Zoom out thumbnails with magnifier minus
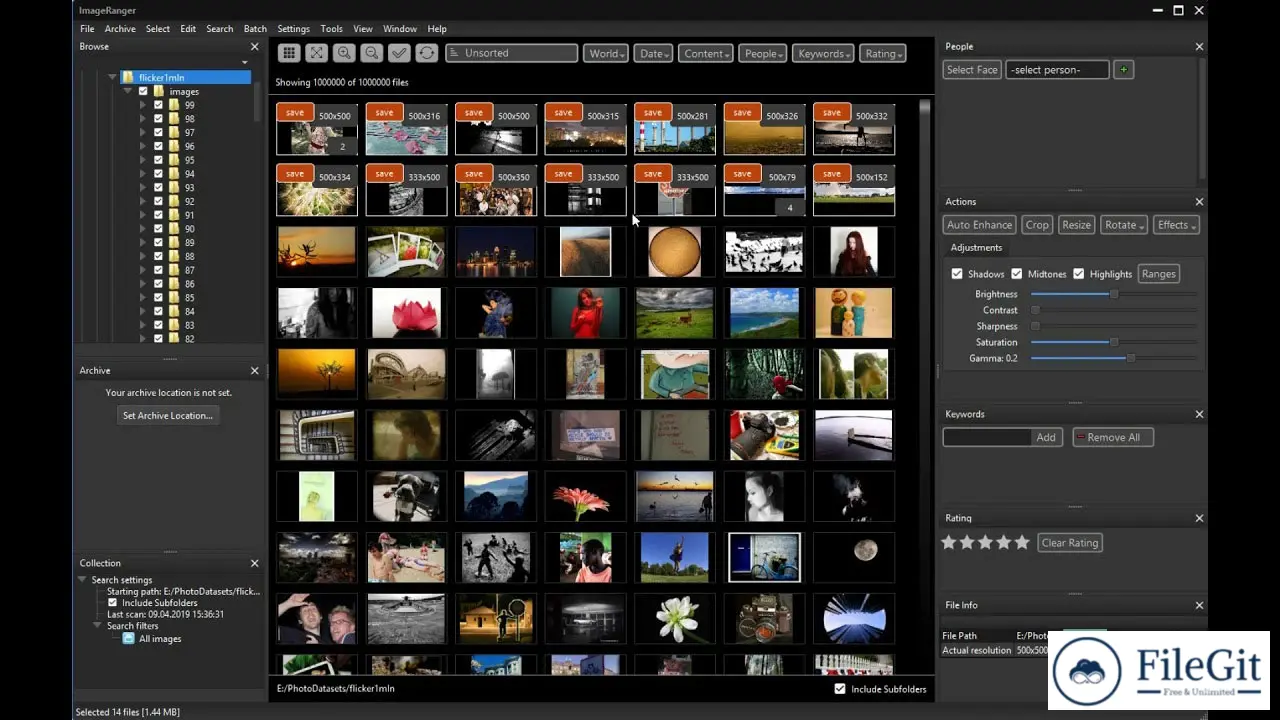Image resolution: width=1280 pixels, height=720 pixels. 371,53
